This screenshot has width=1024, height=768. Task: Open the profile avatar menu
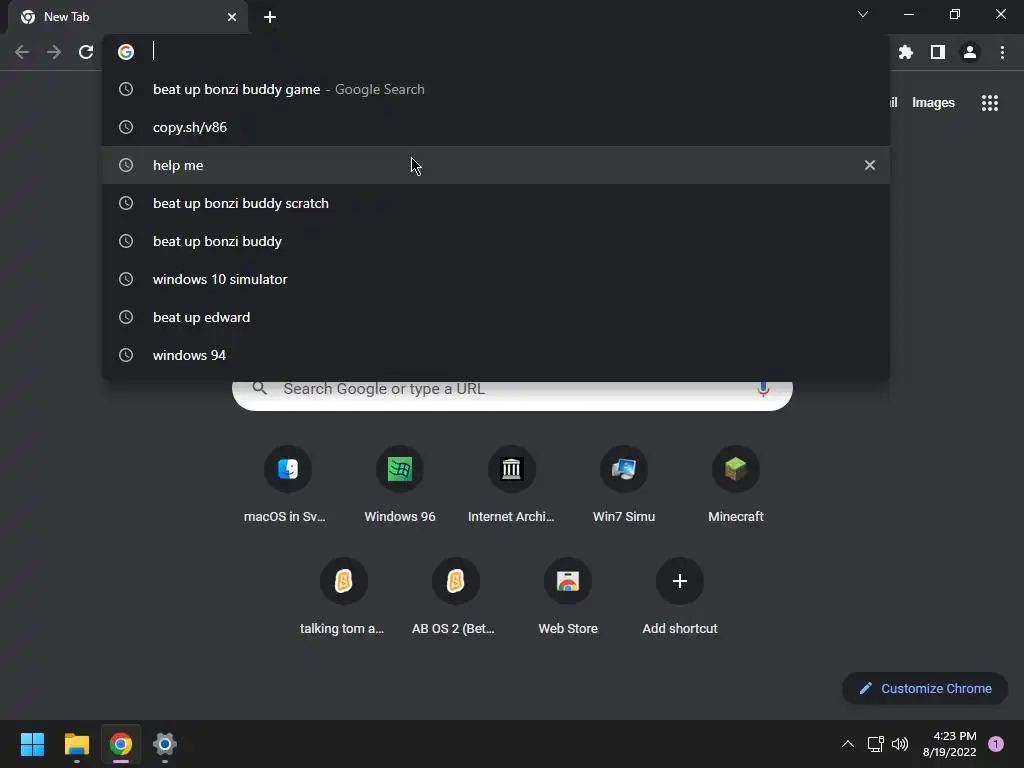pyautogui.click(x=970, y=52)
